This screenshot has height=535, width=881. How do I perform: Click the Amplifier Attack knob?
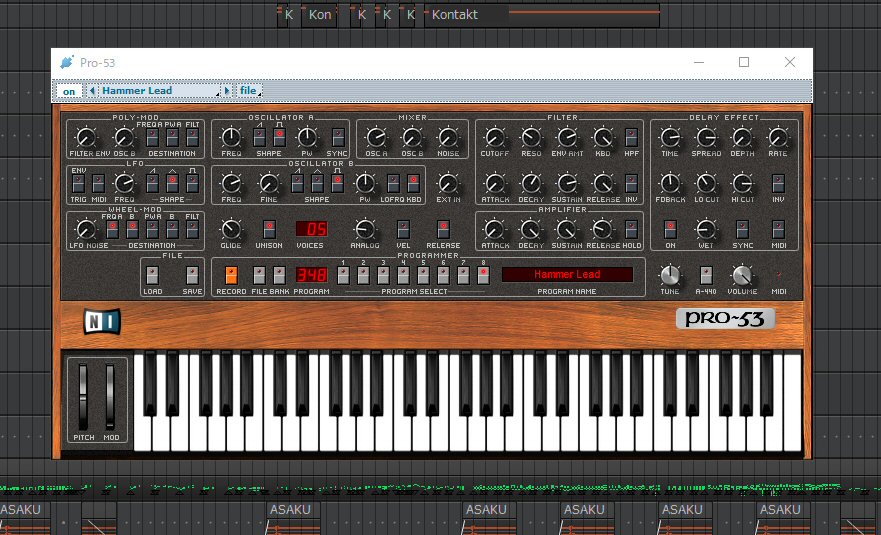coord(494,229)
